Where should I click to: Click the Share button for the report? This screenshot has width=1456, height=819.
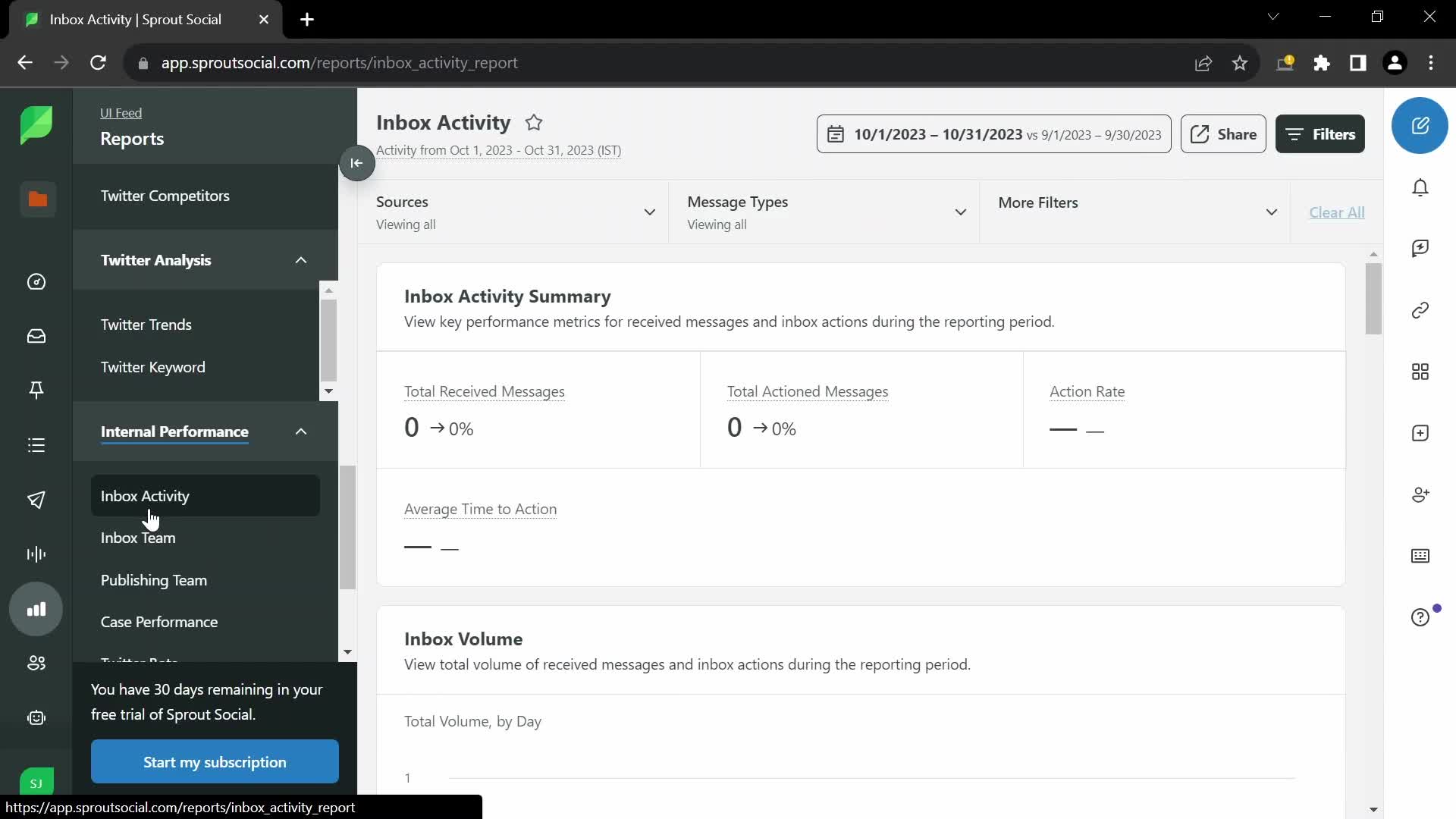coord(1225,134)
